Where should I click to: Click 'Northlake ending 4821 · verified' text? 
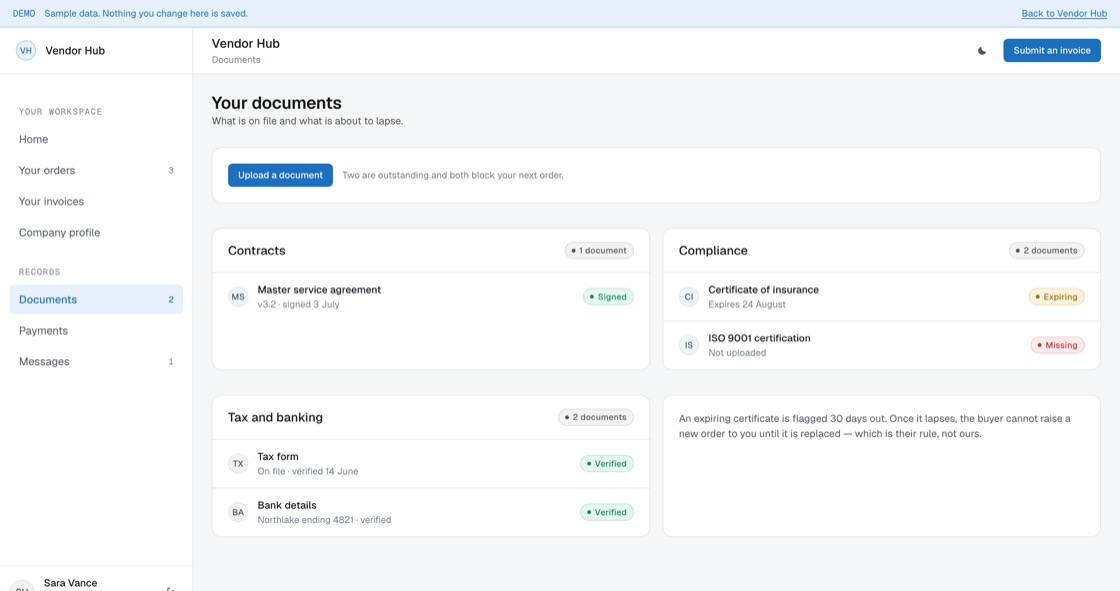(324, 520)
